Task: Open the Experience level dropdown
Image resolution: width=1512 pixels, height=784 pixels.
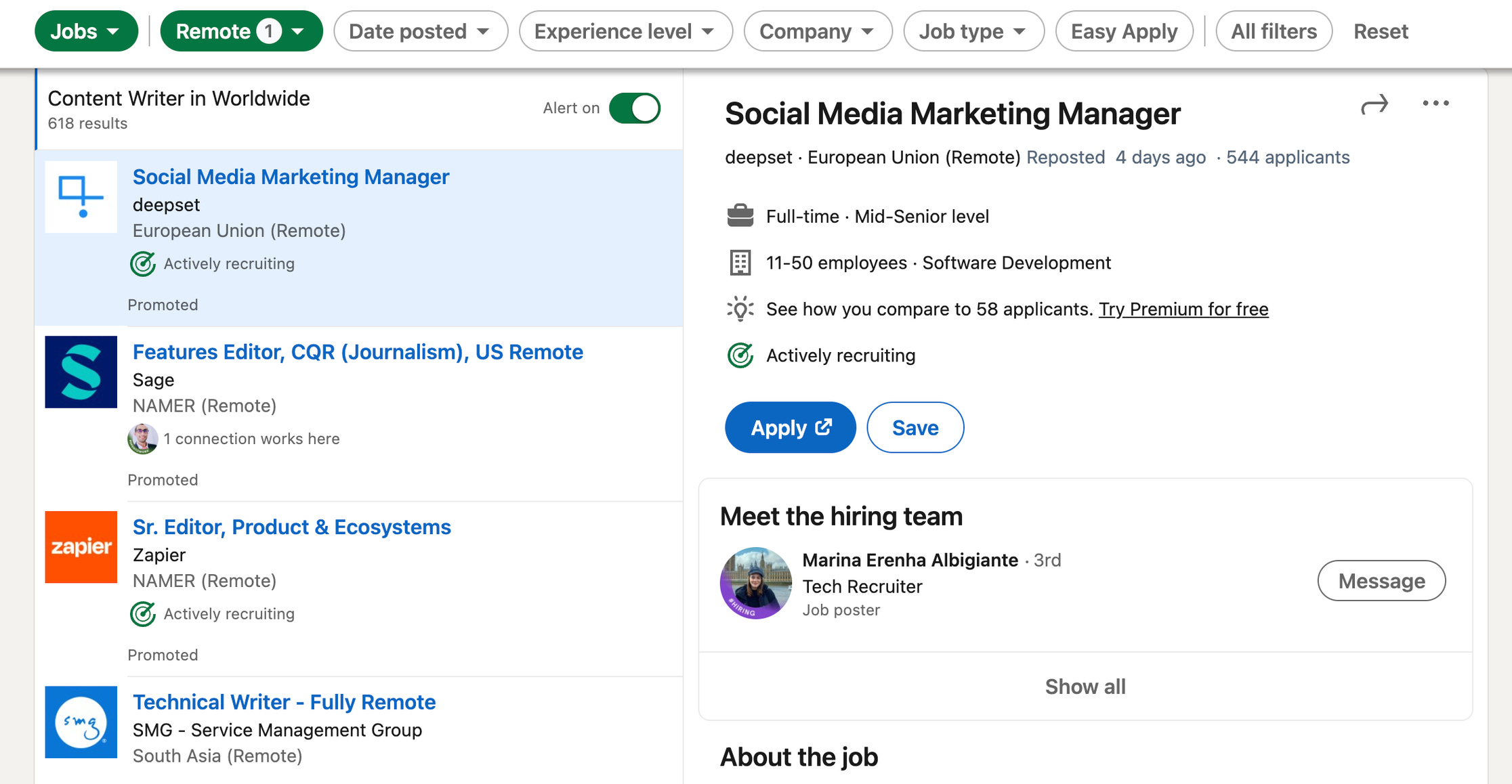Action: (x=625, y=31)
